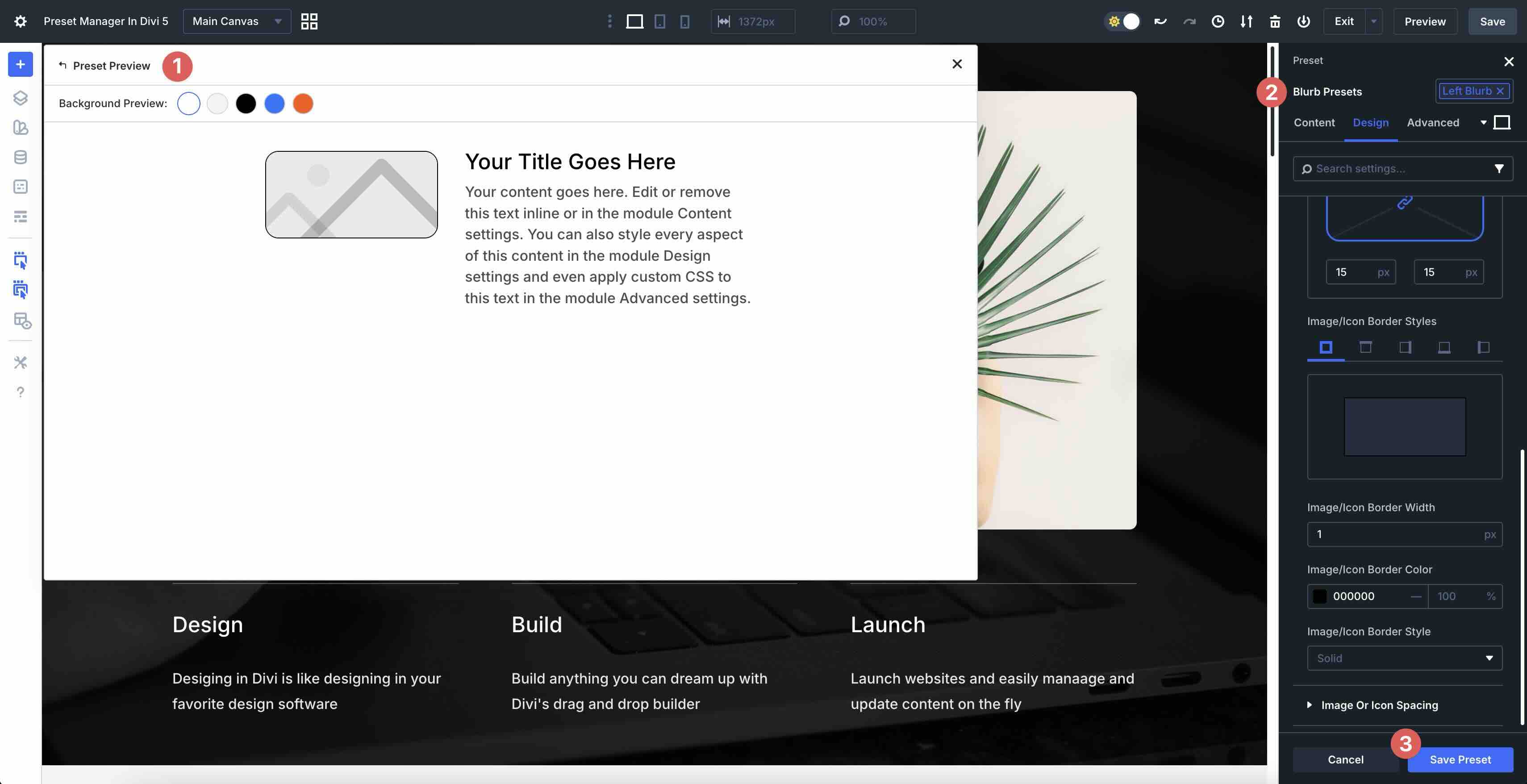Screen dimensions: 1527x784
Task: Open the Image/Icon Border Style Solid dropdown
Action: pos(1404,658)
